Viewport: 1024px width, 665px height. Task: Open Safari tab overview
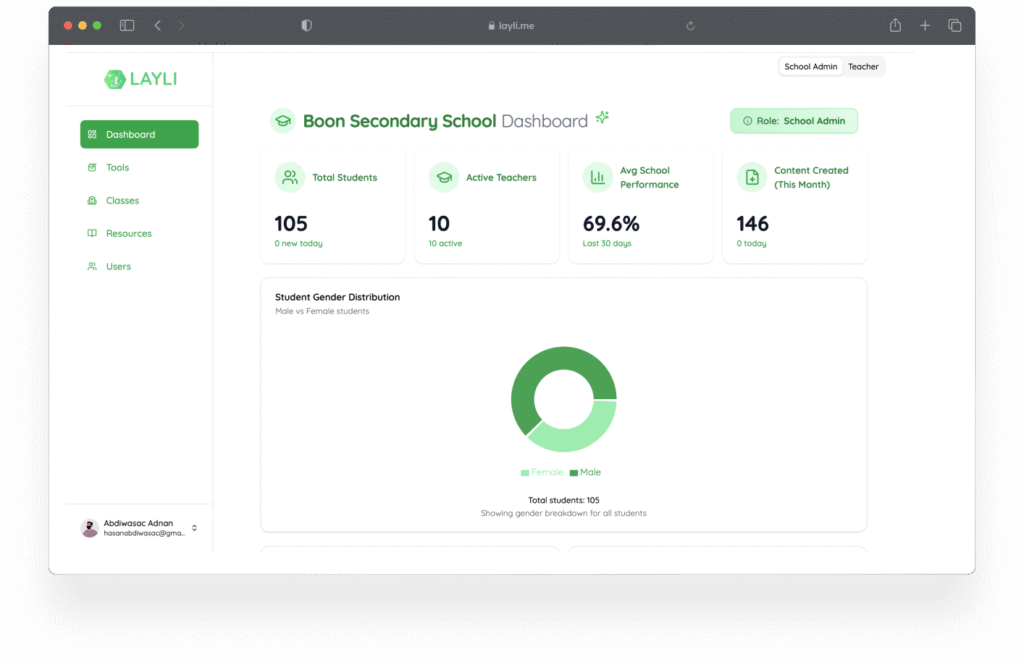pyautogui.click(x=954, y=26)
